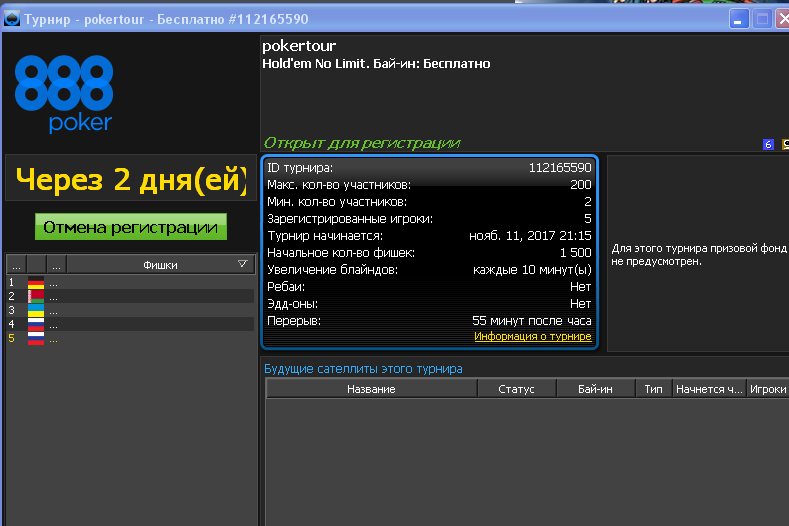Click the blank flag column header
This screenshot has width=789, height=526.
coord(37,265)
